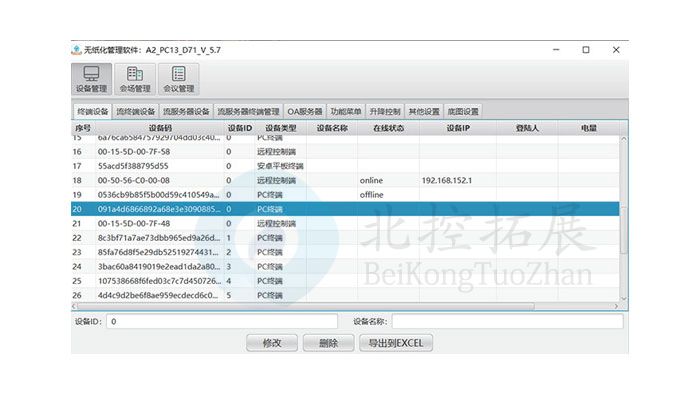The image size is (700, 394).
Task: Select the 终端设备 tab
Action: pyautogui.click(x=92, y=112)
